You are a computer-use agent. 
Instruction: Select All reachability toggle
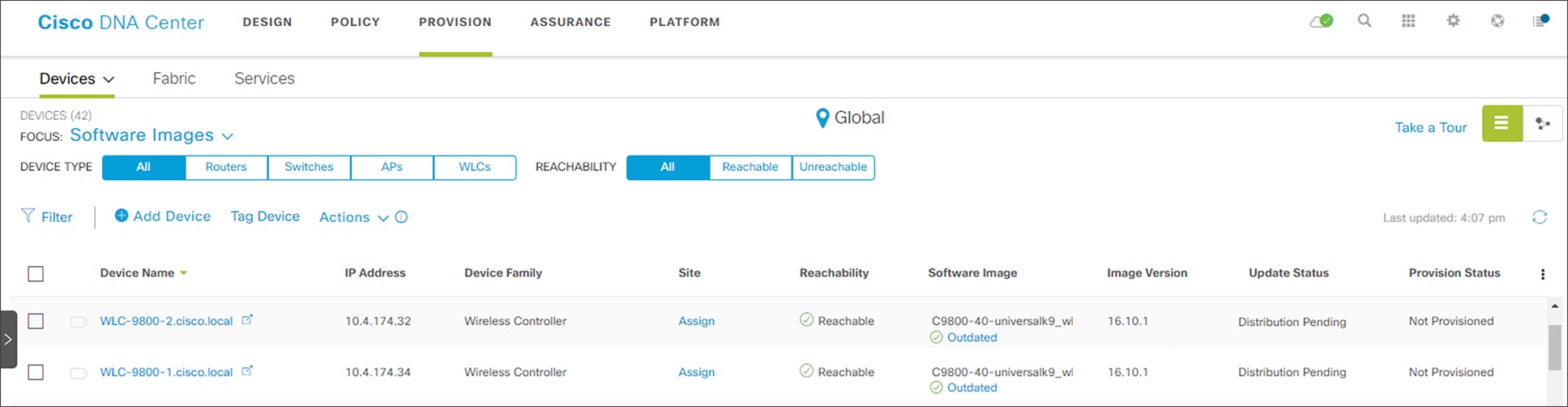pos(668,167)
